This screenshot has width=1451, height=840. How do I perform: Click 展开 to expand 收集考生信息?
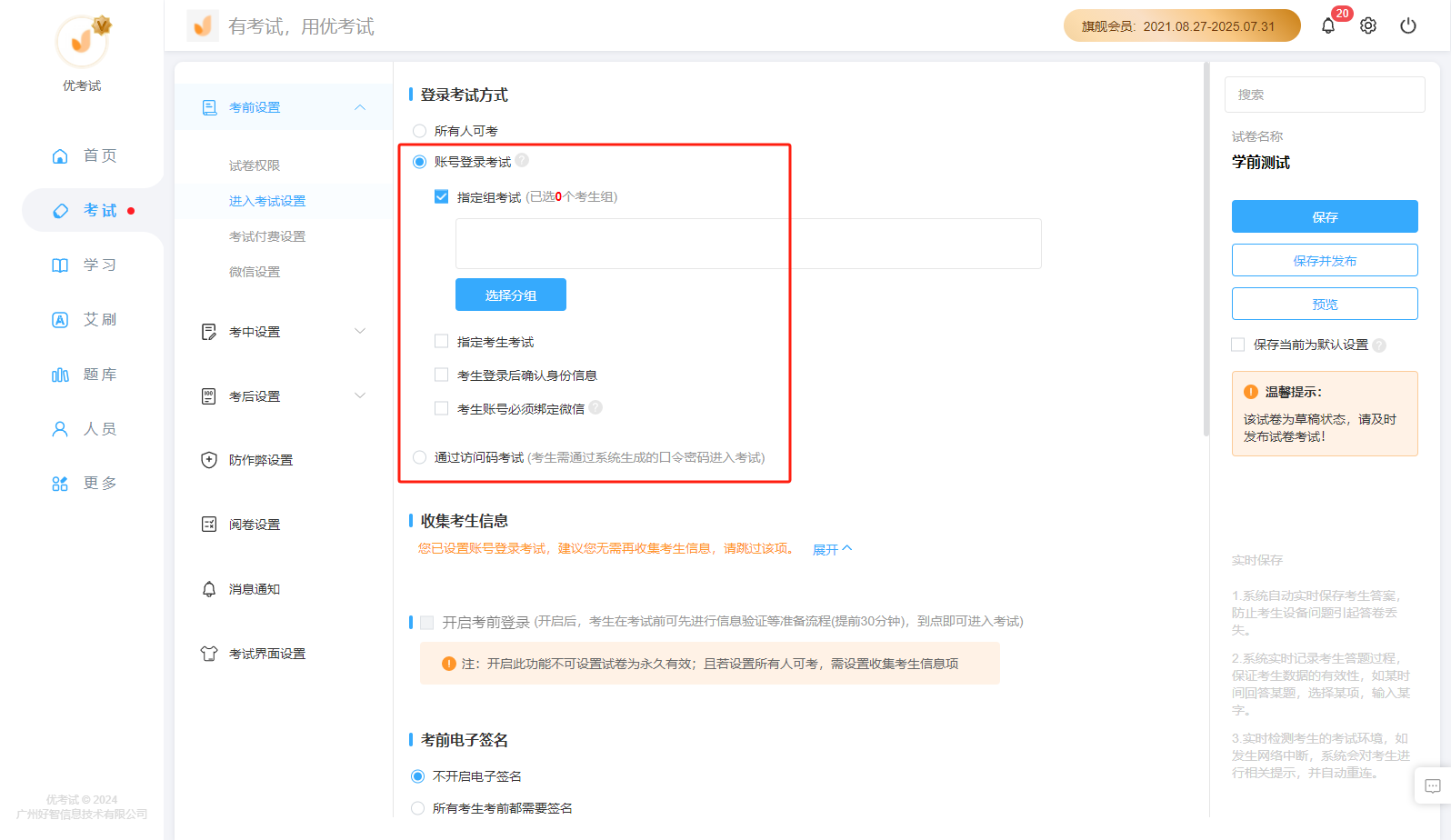[832, 549]
